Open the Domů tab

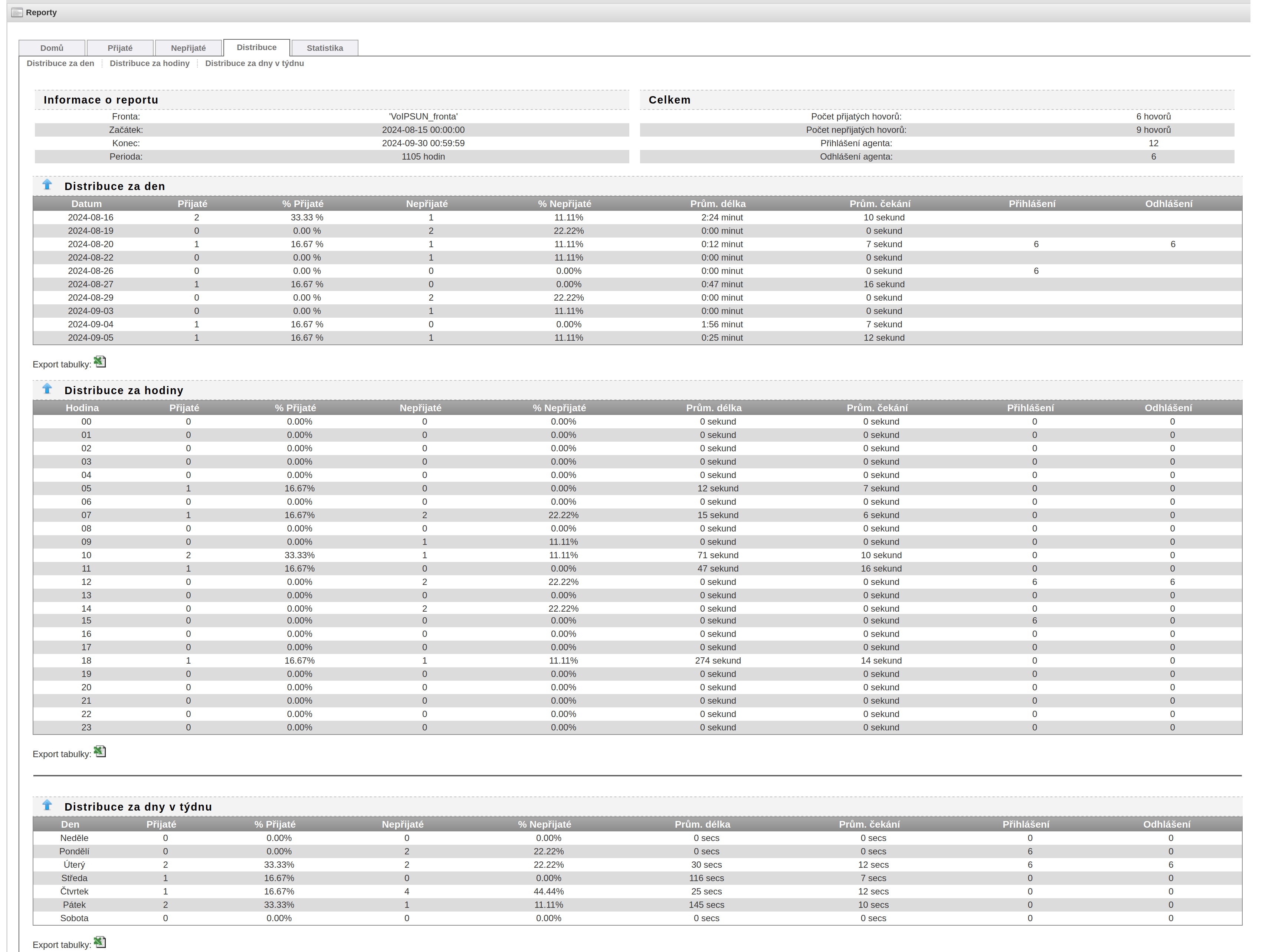click(52, 48)
